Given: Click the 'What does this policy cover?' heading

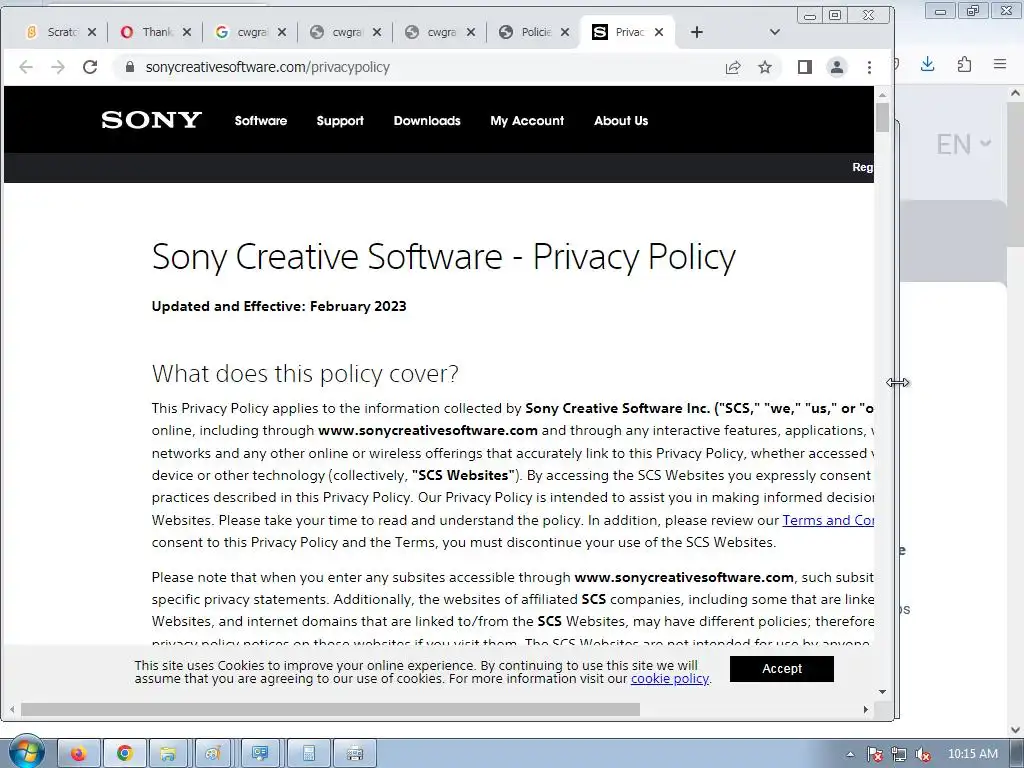Looking at the screenshot, I should pos(305,374).
